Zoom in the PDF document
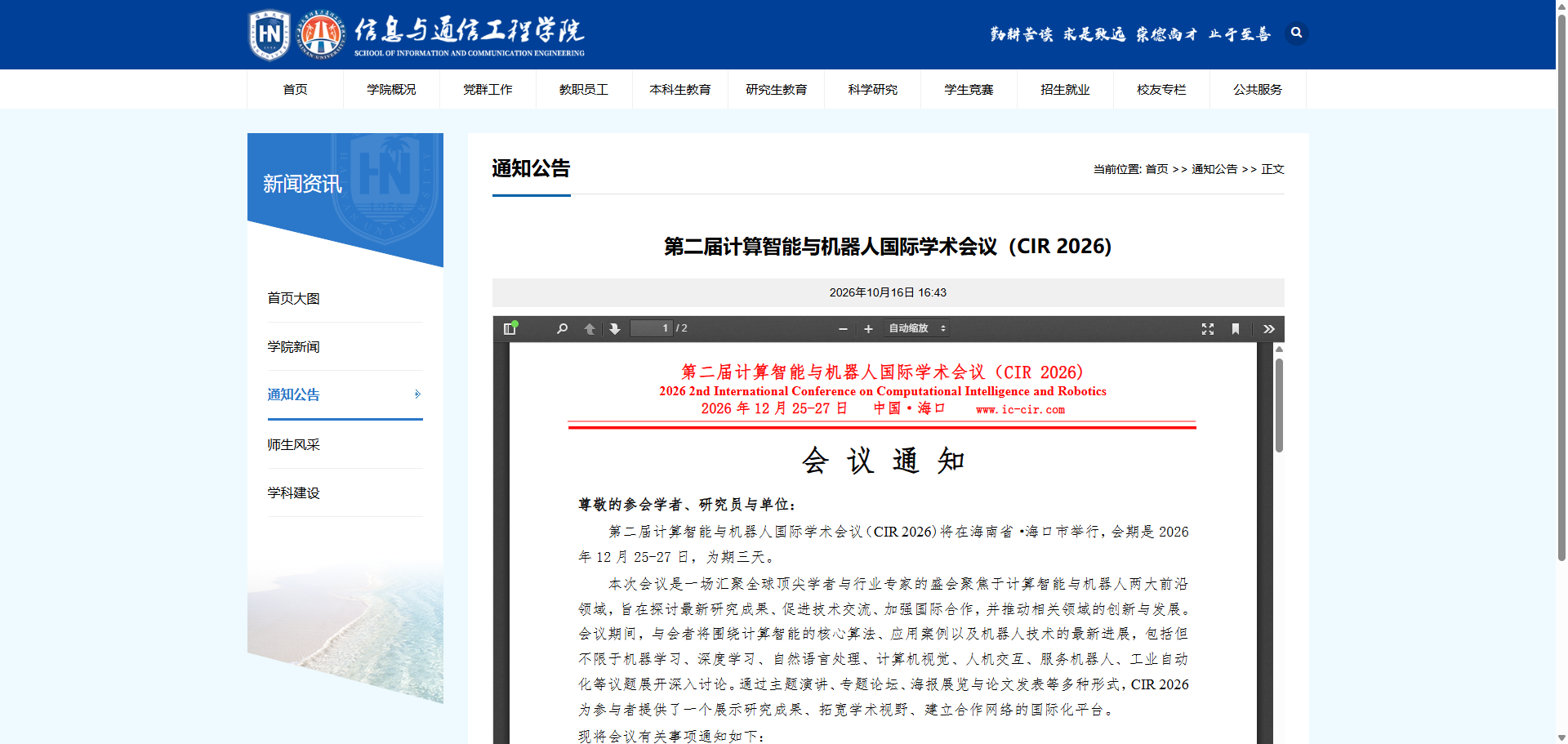Image resolution: width=1568 pixels, height=744 pixels. 868,328
